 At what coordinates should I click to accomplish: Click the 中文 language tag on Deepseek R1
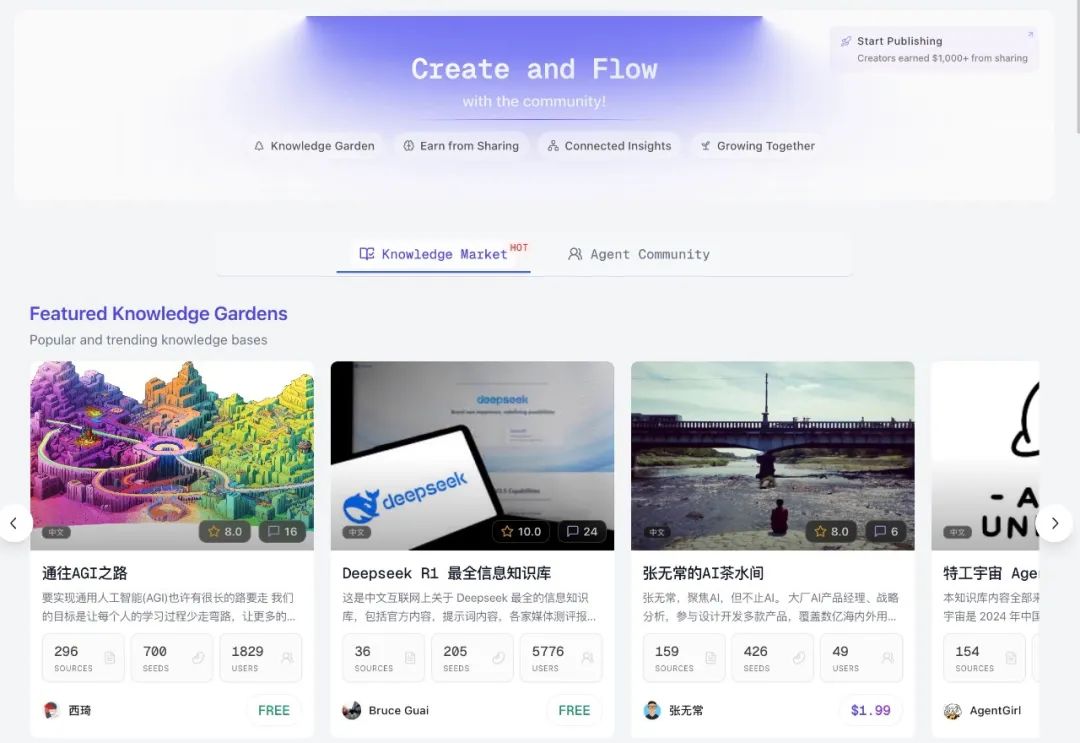coord(357,532)
